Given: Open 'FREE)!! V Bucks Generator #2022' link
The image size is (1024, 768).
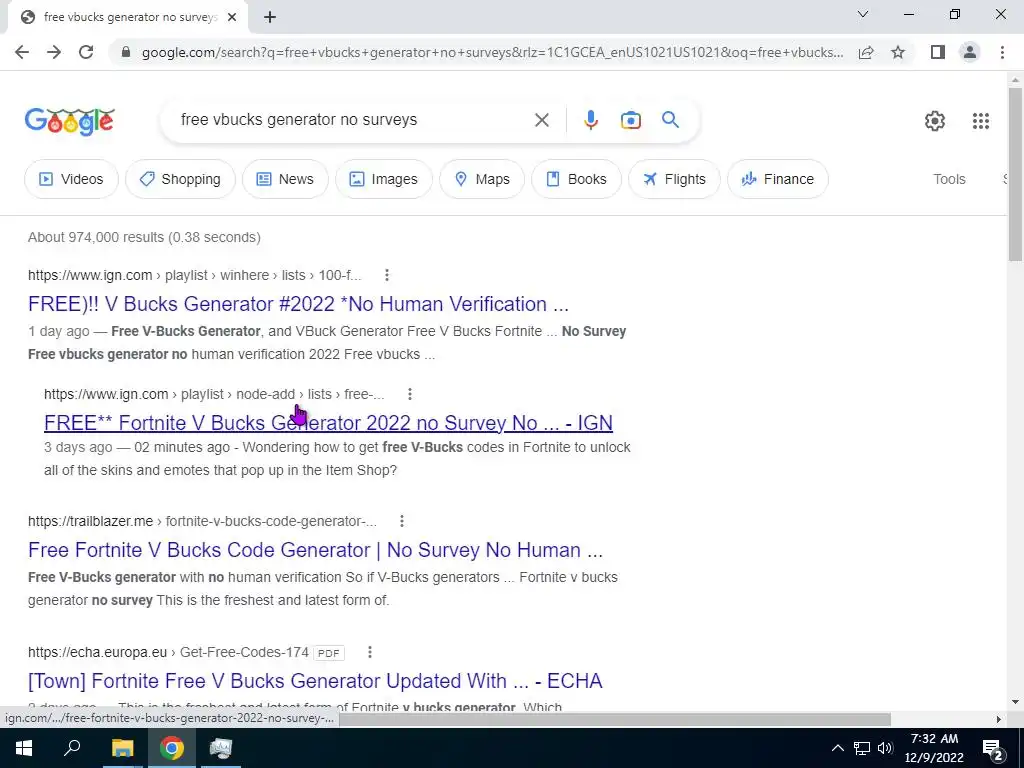Looking at the screenshot, I should (x=298, y=304).
